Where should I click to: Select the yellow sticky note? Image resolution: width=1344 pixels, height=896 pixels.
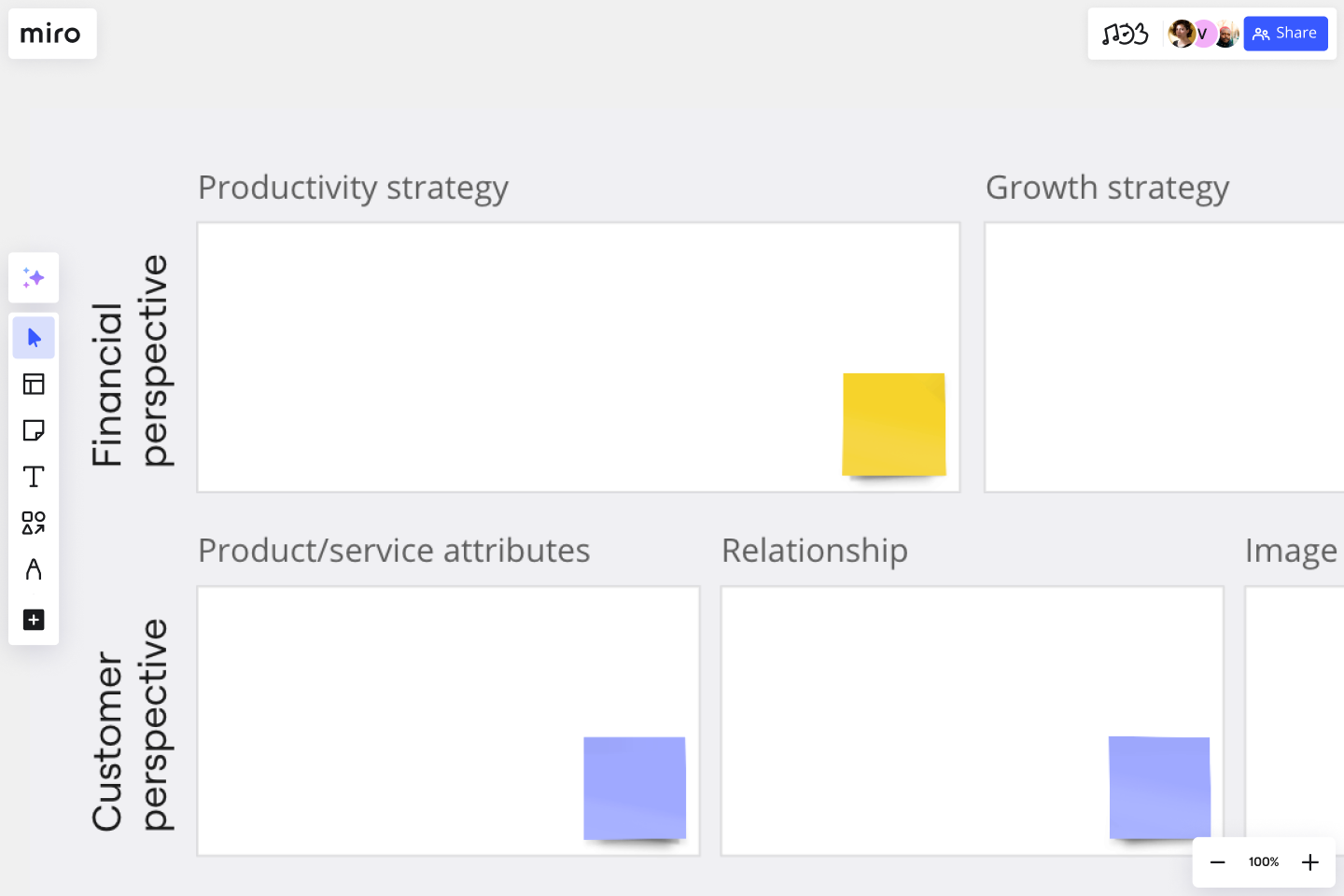[894, 425]
